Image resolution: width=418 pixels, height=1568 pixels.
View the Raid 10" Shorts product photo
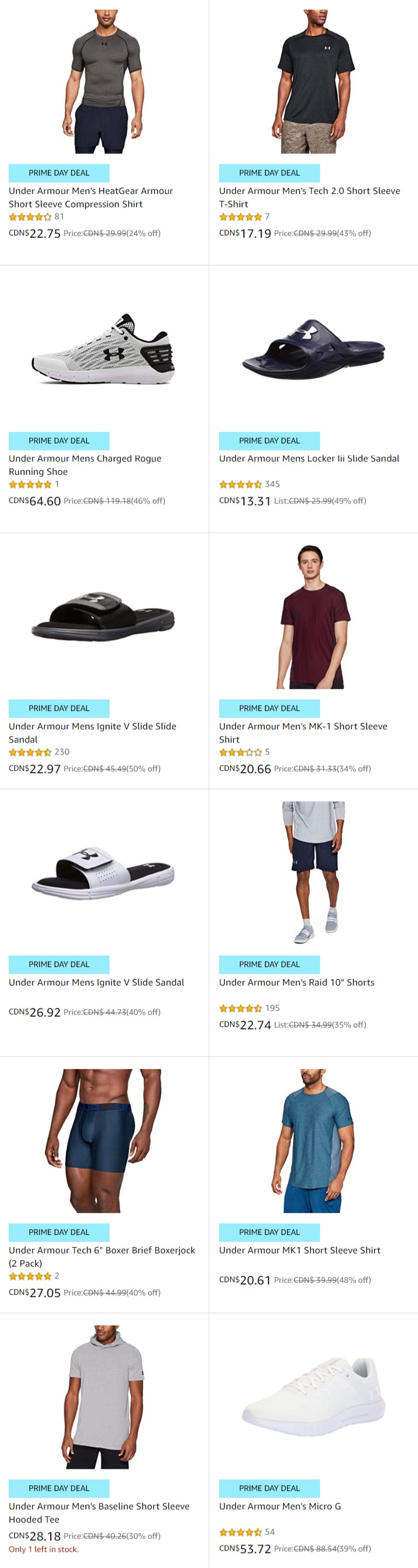[313, 873]
